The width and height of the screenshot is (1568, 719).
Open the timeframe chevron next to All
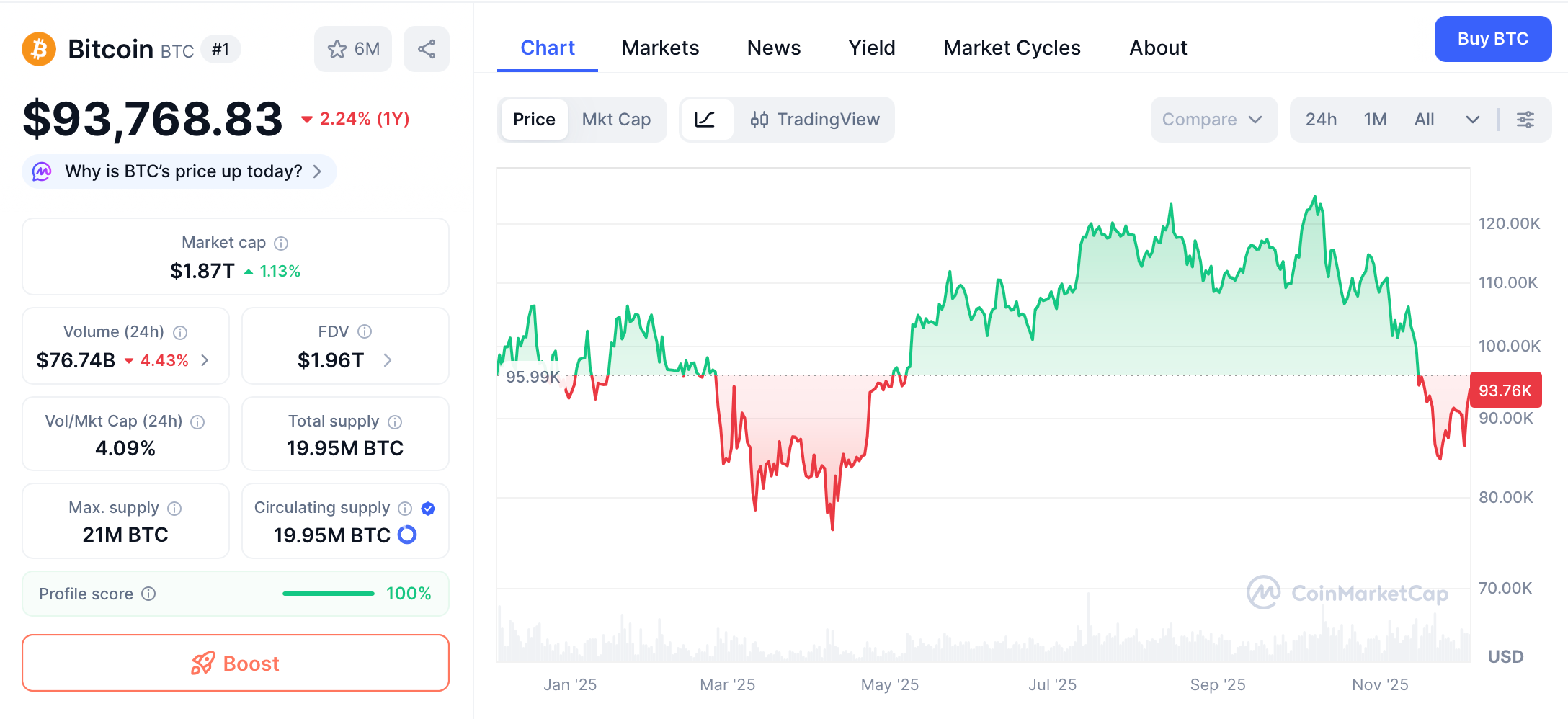click(x=1471, y=120)
